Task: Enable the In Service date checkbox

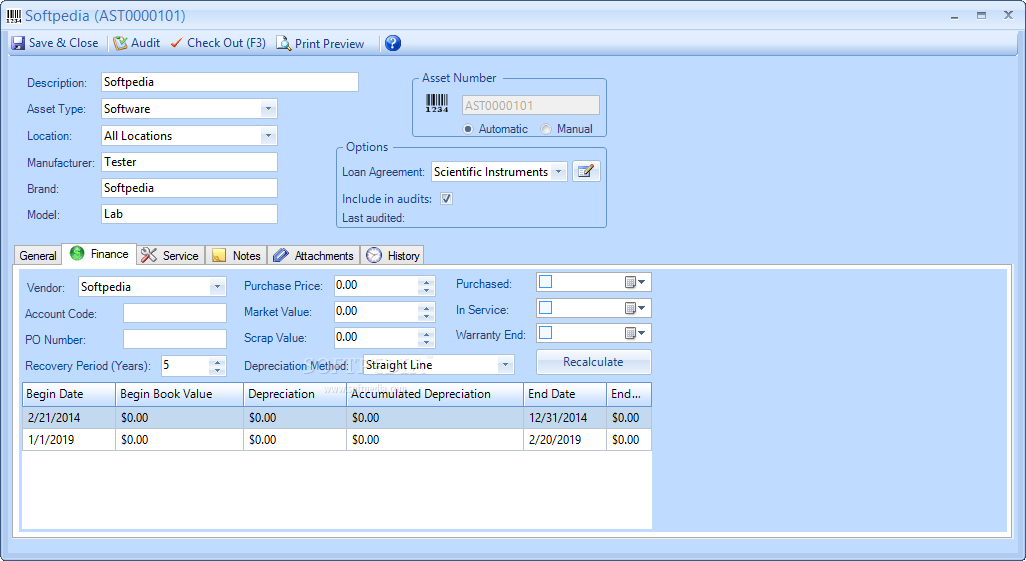Action: click(546, 308)
